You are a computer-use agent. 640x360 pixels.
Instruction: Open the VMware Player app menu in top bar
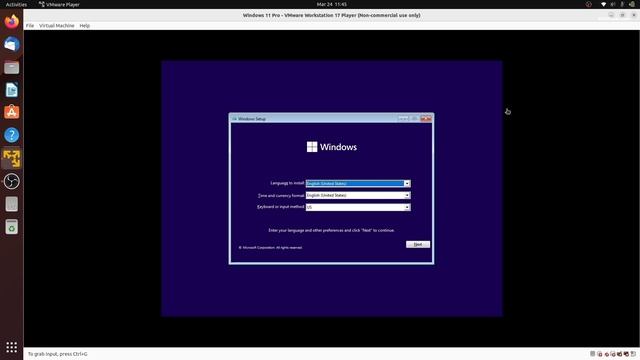click(59, 4)
